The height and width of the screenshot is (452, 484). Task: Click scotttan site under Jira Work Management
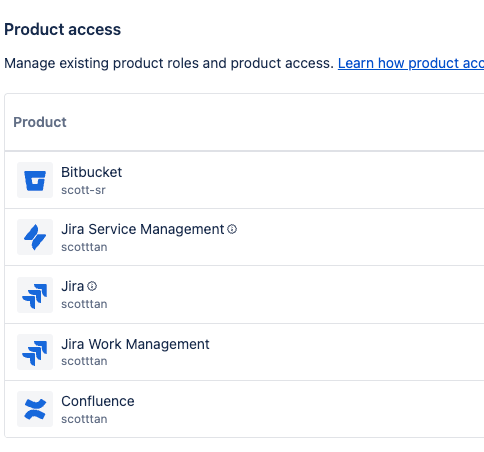point(84,361)
